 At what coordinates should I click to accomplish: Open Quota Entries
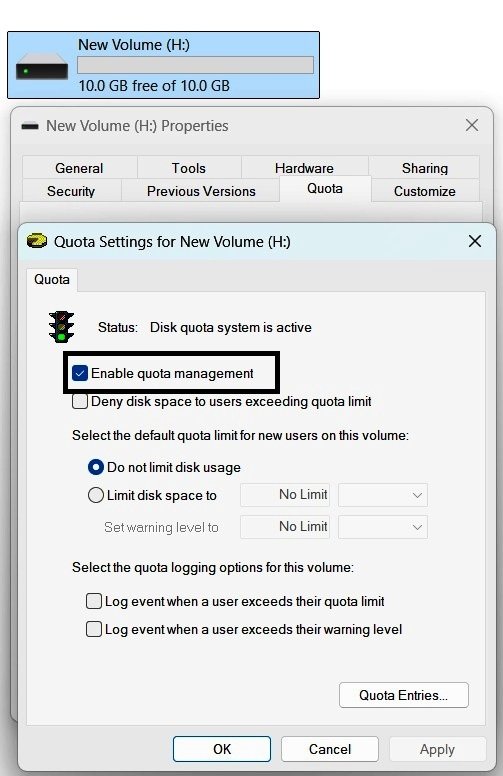pyautogui.click(x=403, y=695)
